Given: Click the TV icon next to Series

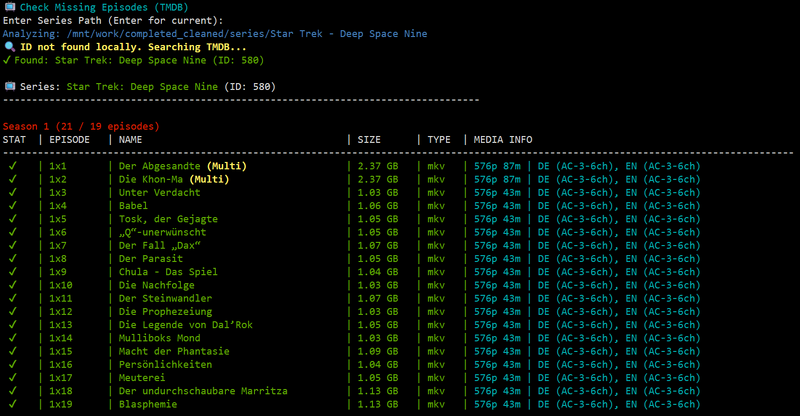Looking at the screenshot, I should click(x=10, y=86).
